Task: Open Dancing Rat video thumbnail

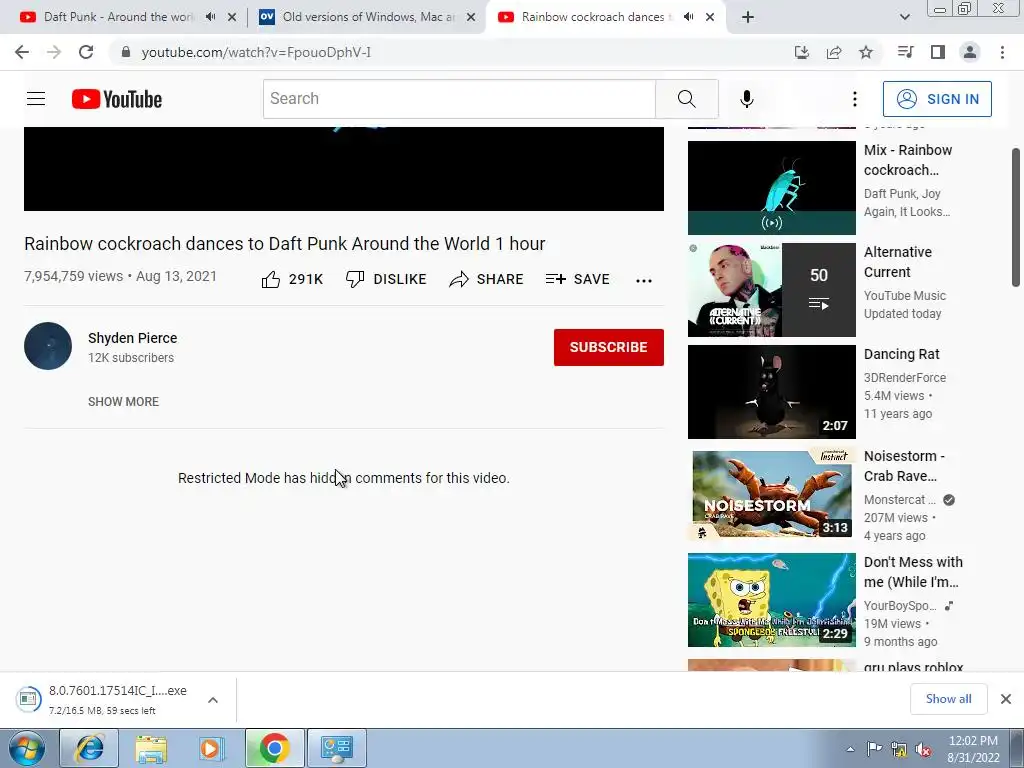Action: point(771,392)
